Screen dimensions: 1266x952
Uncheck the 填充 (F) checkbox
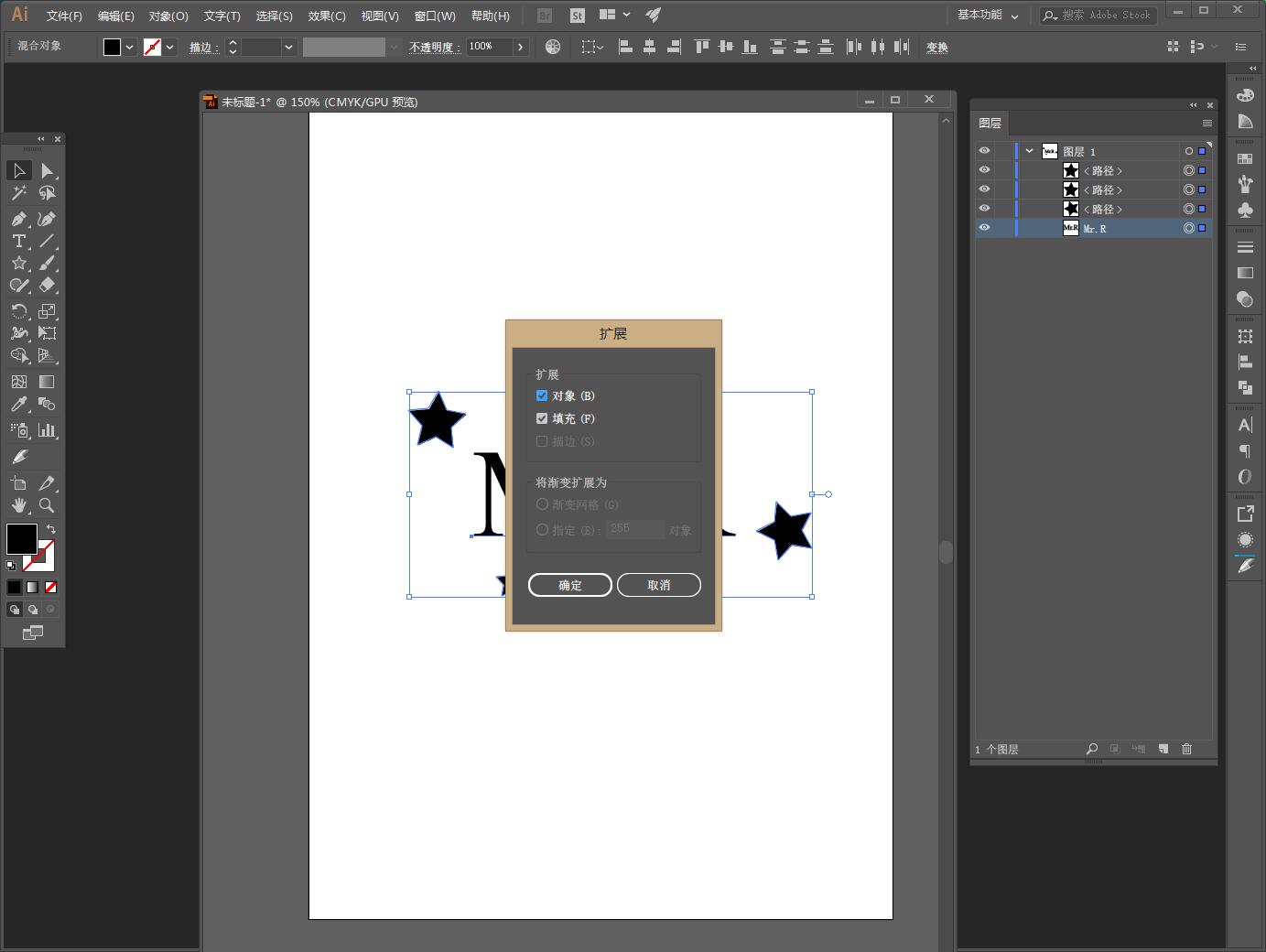(542, 418)
